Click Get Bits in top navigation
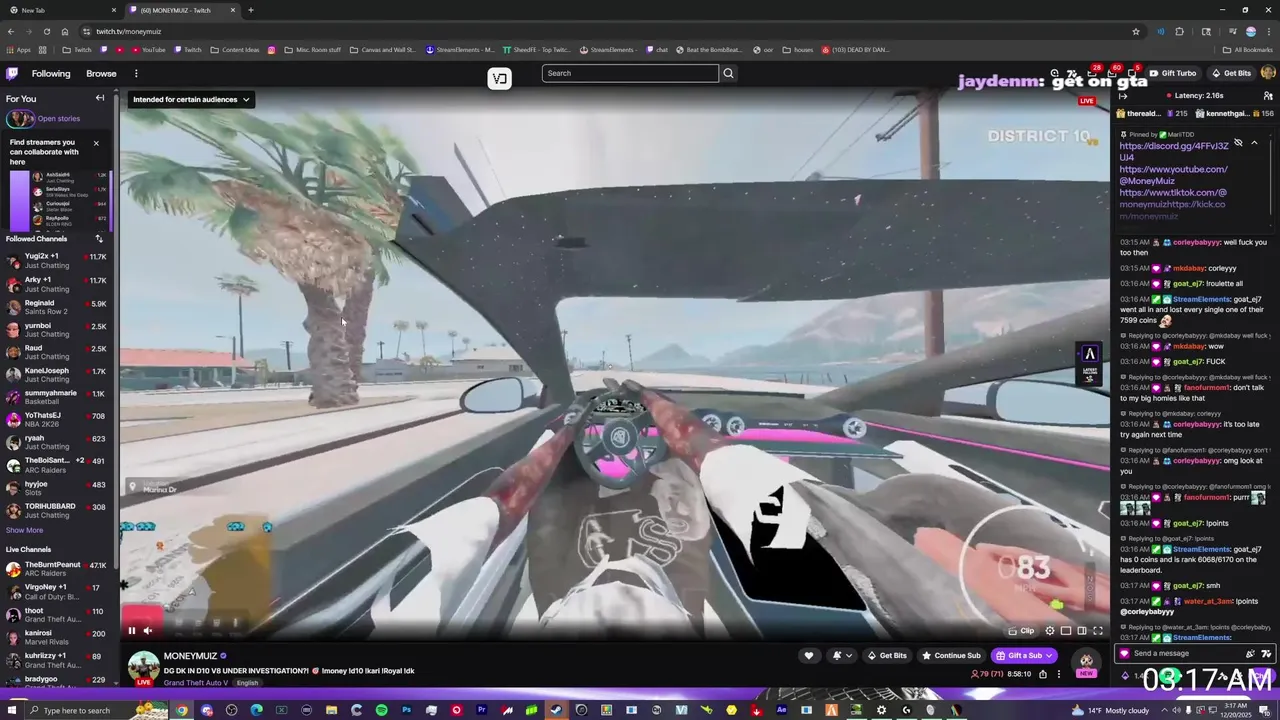The image size is (1280, 720). [x=1231, y=73]
